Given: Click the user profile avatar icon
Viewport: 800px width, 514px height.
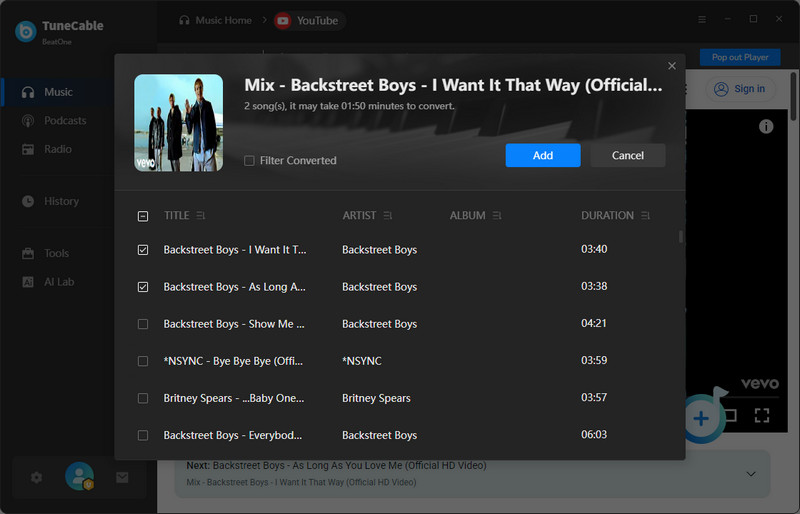Looking at the screenshot, I should coord(78,477).
